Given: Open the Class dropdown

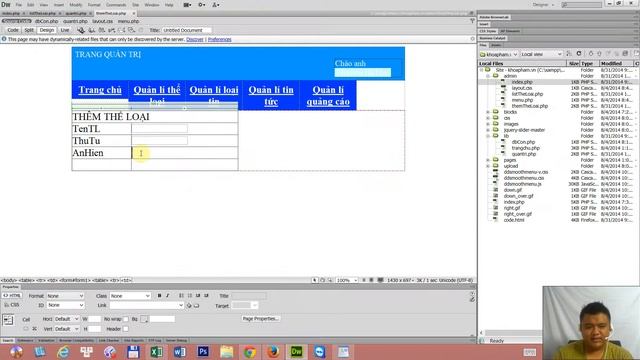Looking at the screenshot, I should click(x=130, y=296).
